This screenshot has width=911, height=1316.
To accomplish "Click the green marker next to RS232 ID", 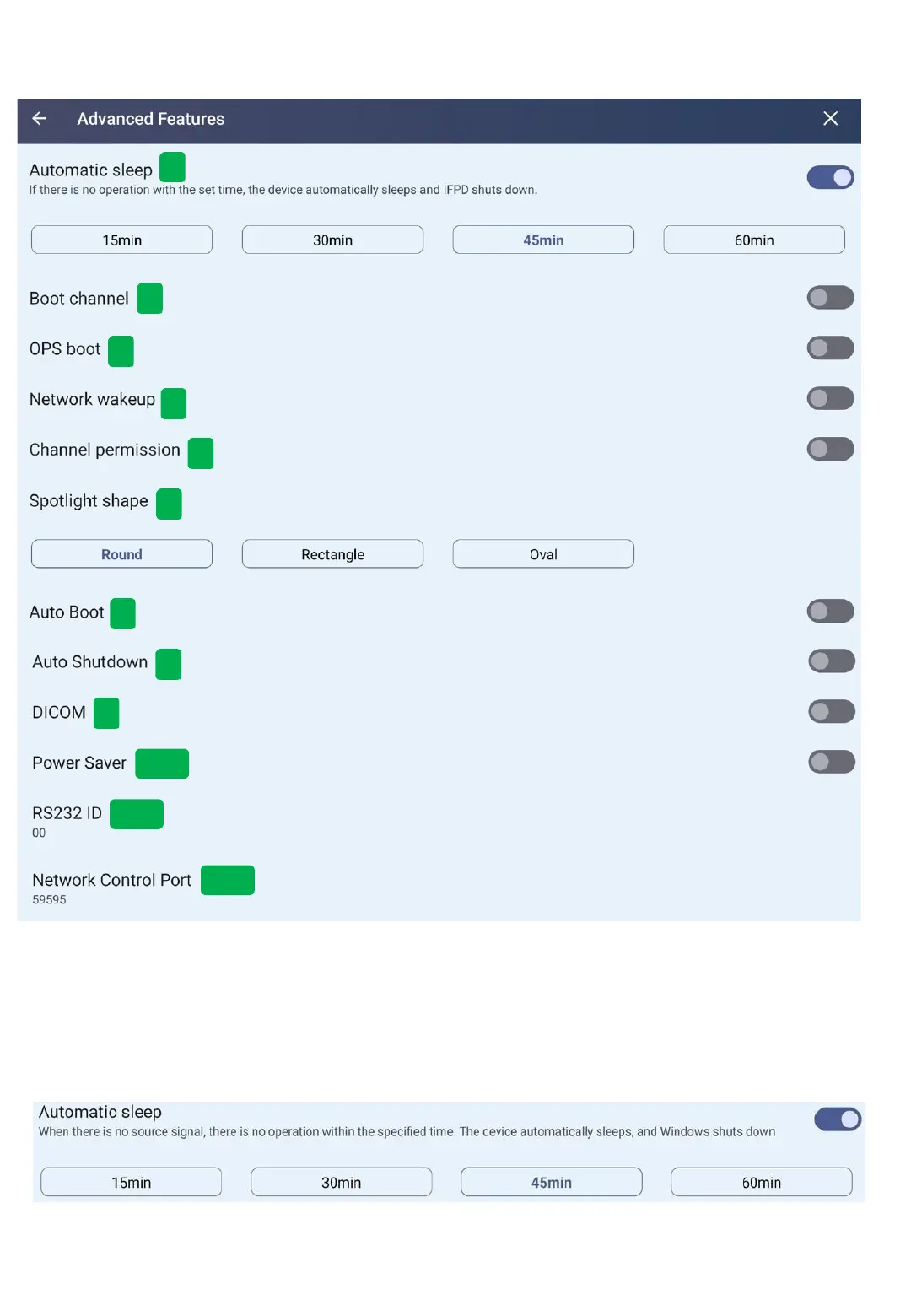I will pos(137,814).
